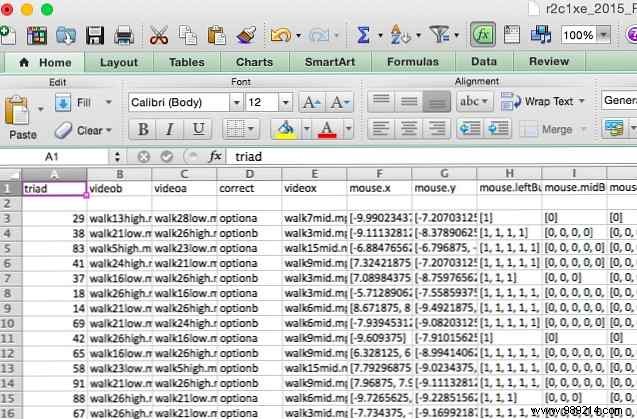
Task: Click the Show Toolbox icon
Action: [511, 35]
